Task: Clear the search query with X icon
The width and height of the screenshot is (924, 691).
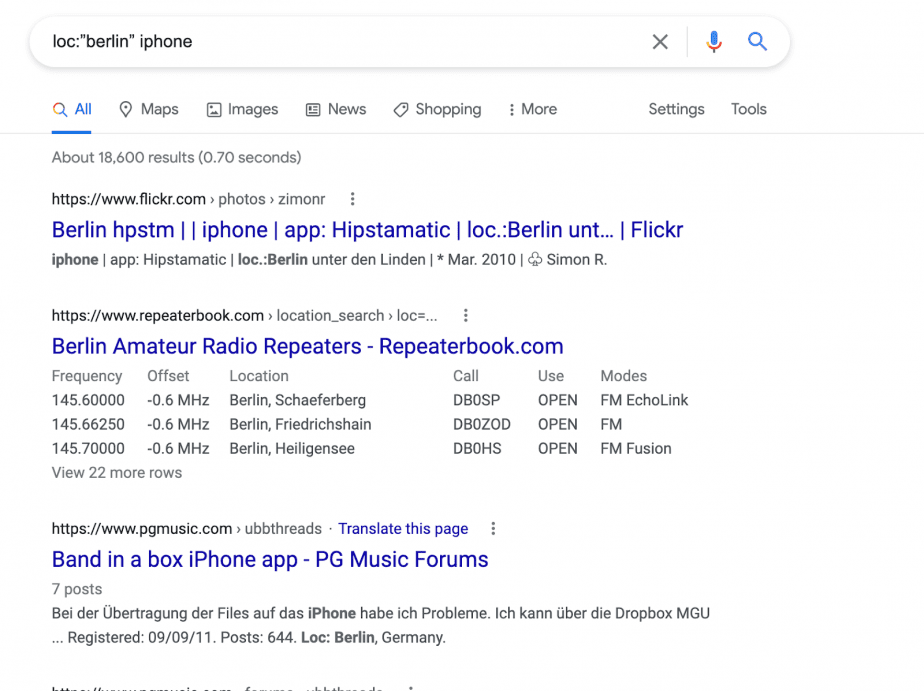Action: coord(660,42)
